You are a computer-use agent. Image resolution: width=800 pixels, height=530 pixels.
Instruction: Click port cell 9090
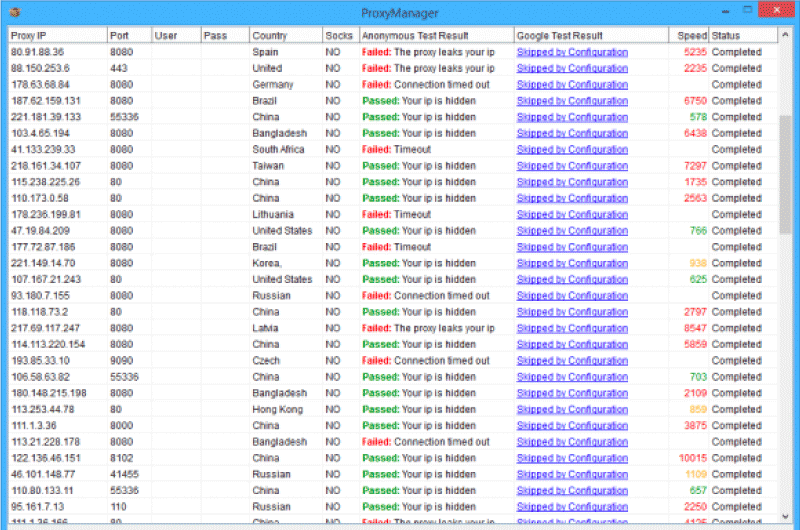click(121, 361)
